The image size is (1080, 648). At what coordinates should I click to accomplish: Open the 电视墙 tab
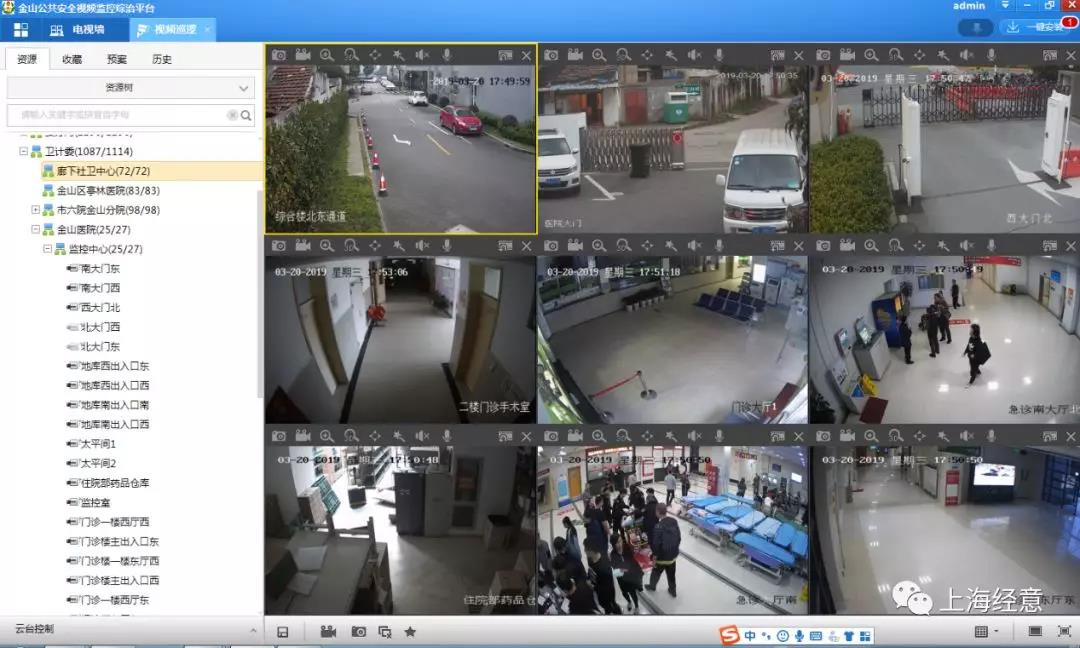(x=77, y=30)
